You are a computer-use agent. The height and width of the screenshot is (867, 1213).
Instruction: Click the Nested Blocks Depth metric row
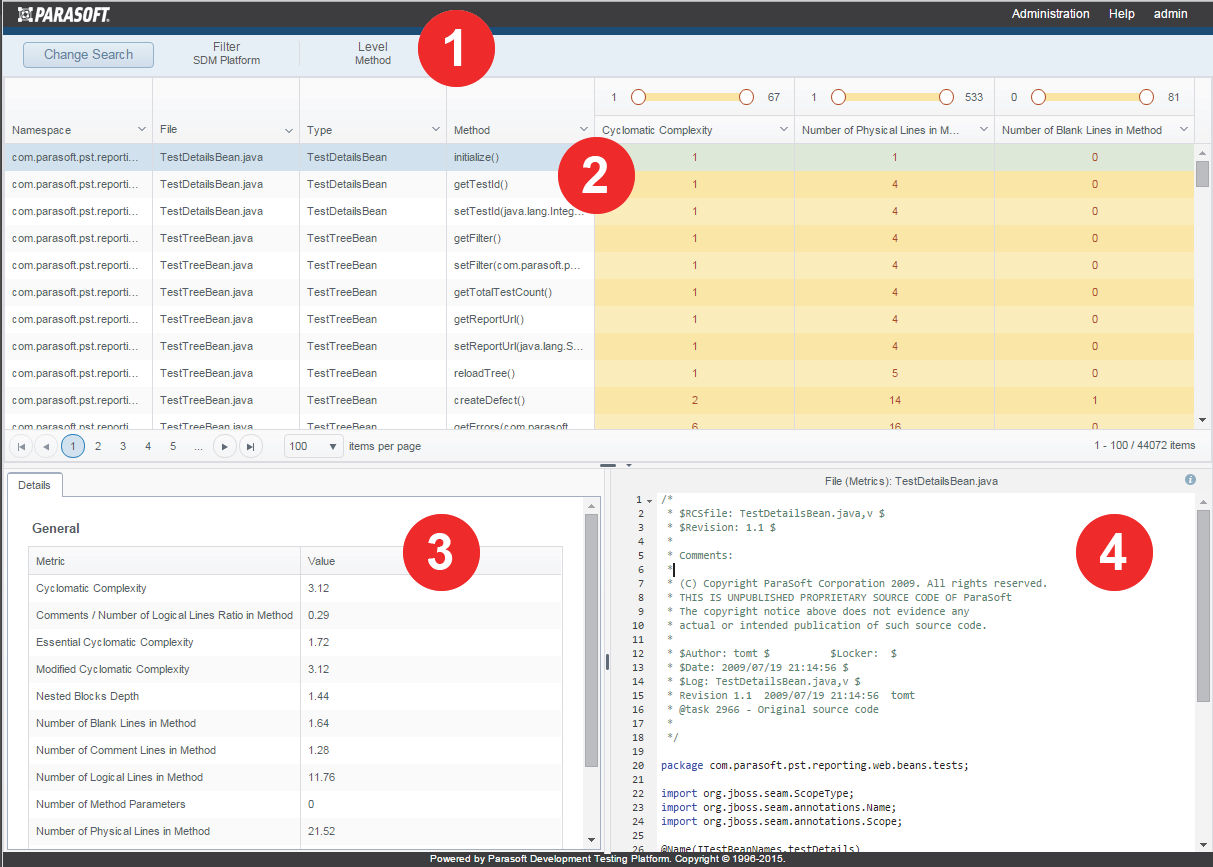[296, 696]
